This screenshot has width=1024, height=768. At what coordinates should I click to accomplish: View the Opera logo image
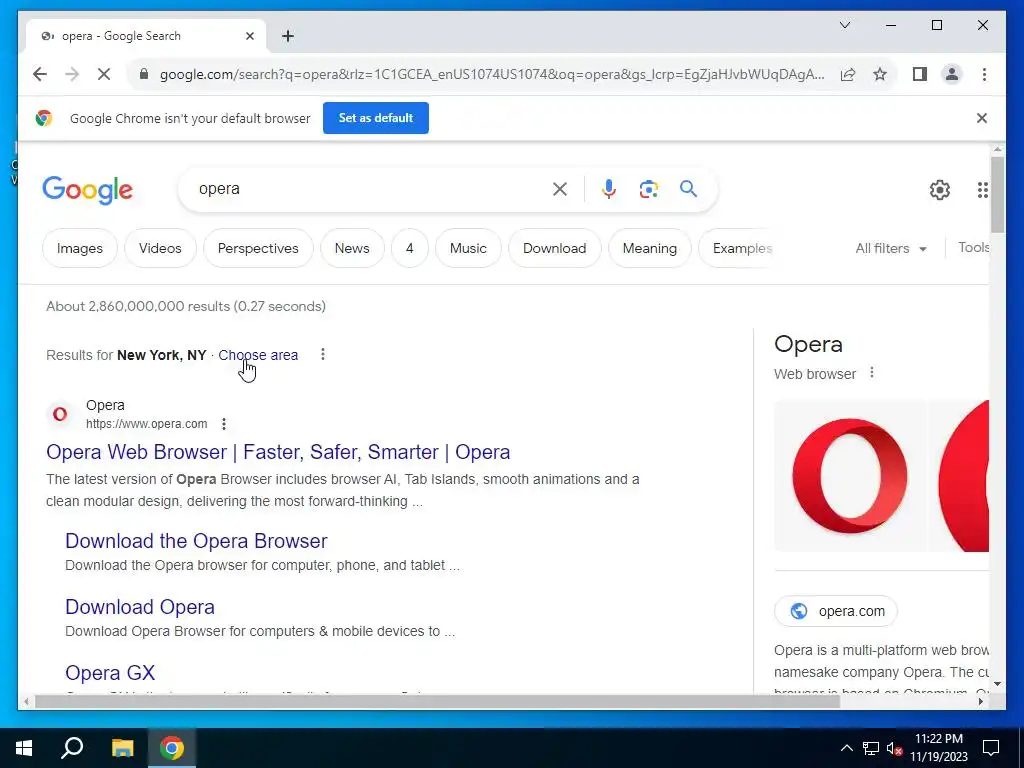(x=849, y=476)
